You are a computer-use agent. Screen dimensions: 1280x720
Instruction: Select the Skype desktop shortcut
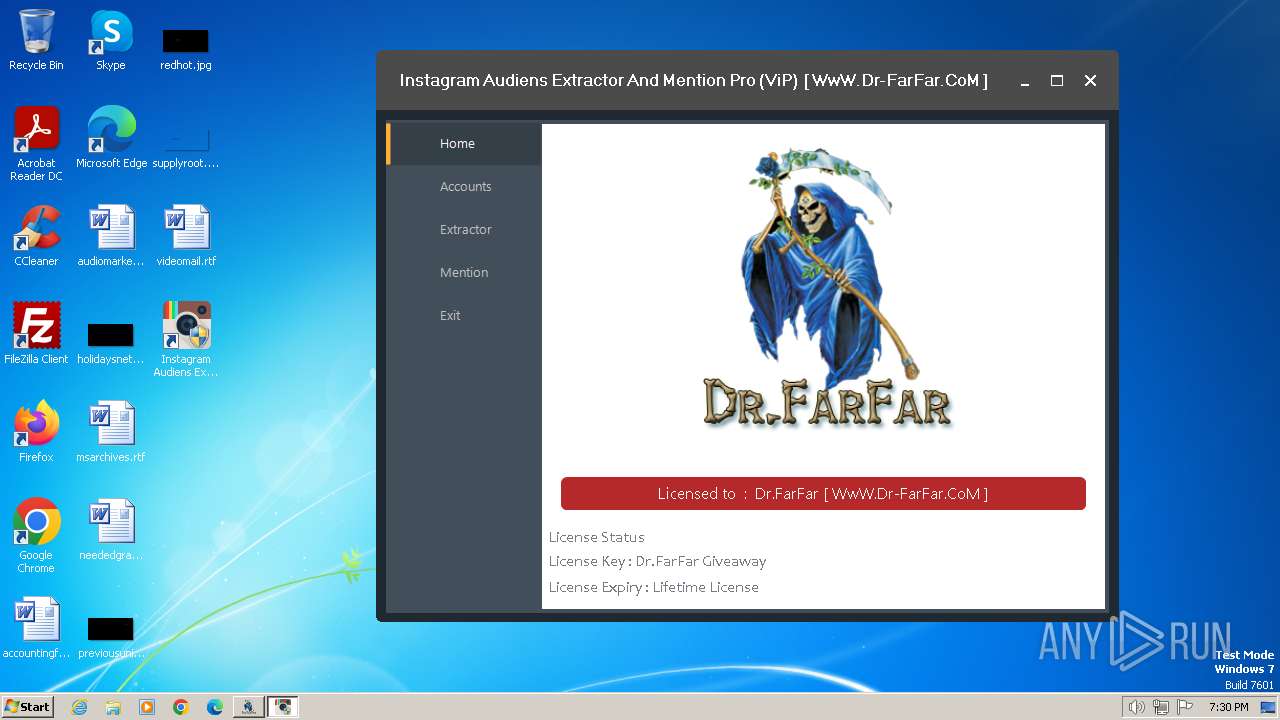111,41
